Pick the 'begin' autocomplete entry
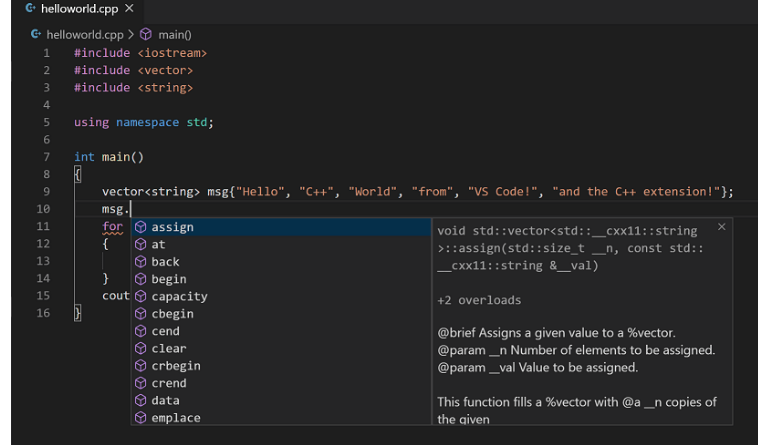Viewport: 758px width, 445px height. click(x=169, y=279)
